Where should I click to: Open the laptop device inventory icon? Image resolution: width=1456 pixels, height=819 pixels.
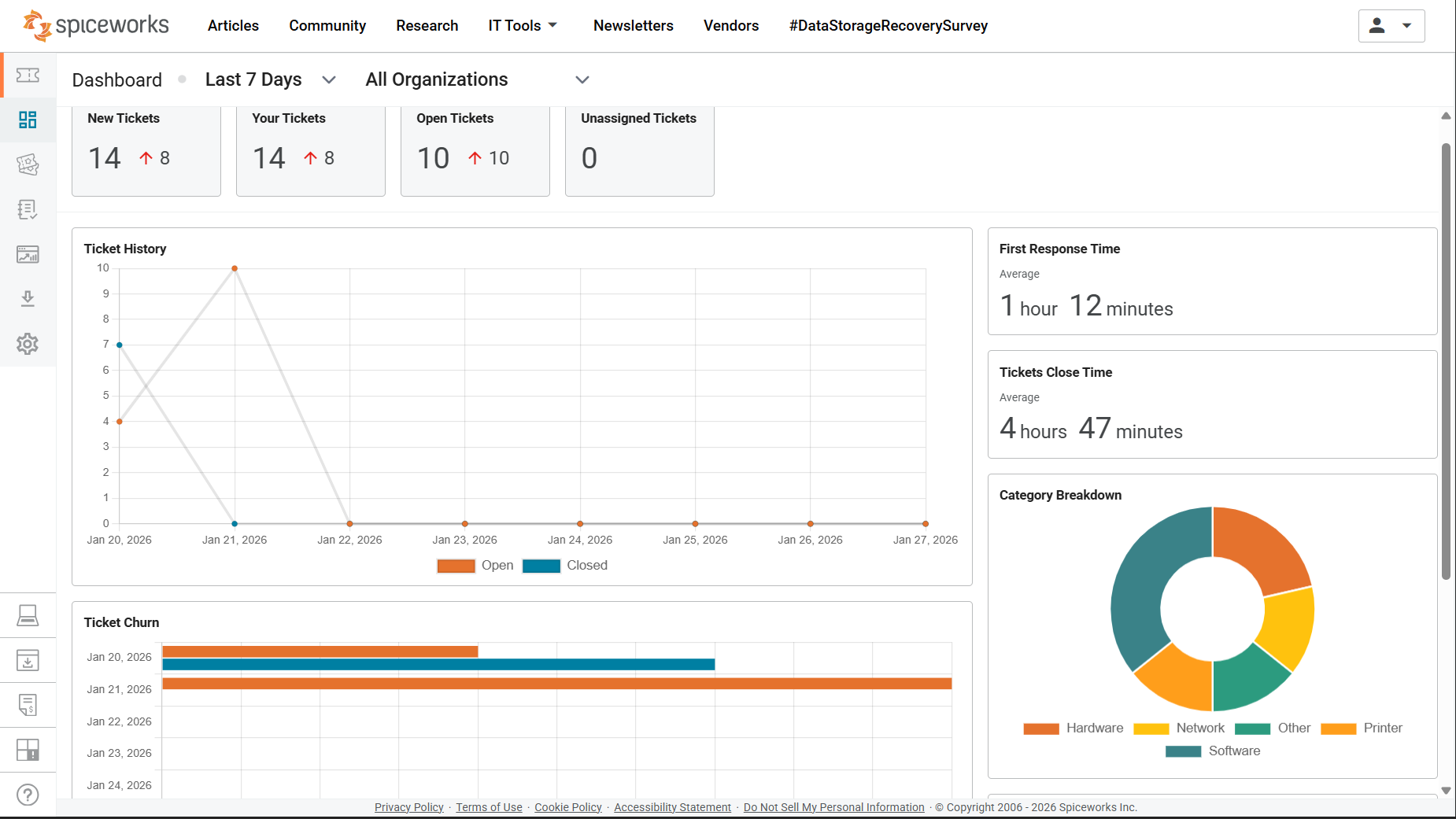(28, 615)
